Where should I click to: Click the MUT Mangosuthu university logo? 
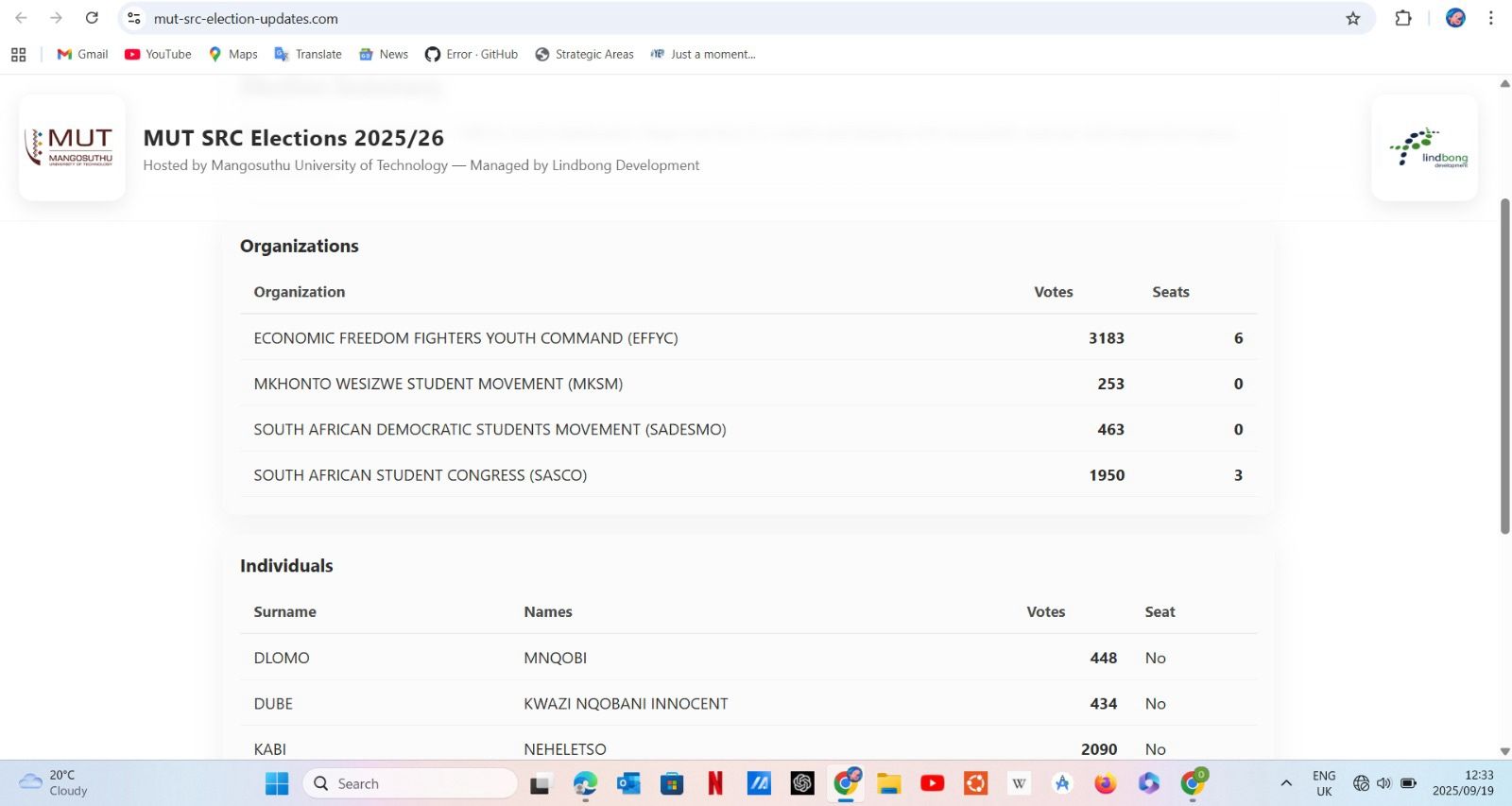[72, 147]
